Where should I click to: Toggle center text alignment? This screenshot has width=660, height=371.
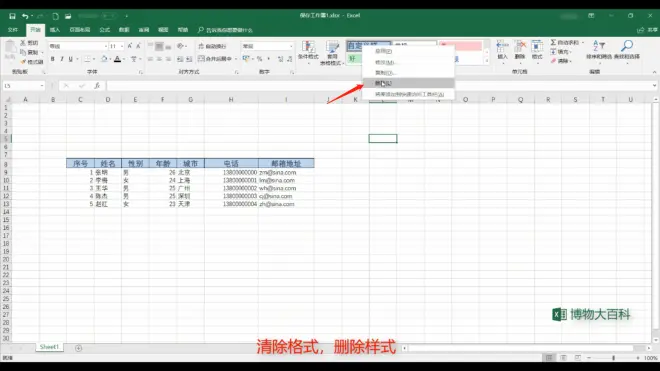pyautogui.click(x=159, y=59)
